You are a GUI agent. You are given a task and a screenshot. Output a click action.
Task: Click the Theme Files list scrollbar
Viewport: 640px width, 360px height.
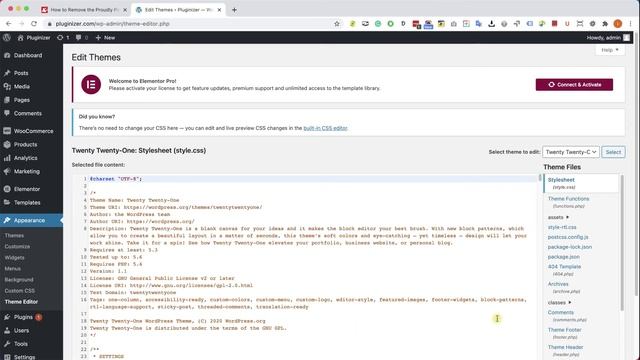point(622,242)
